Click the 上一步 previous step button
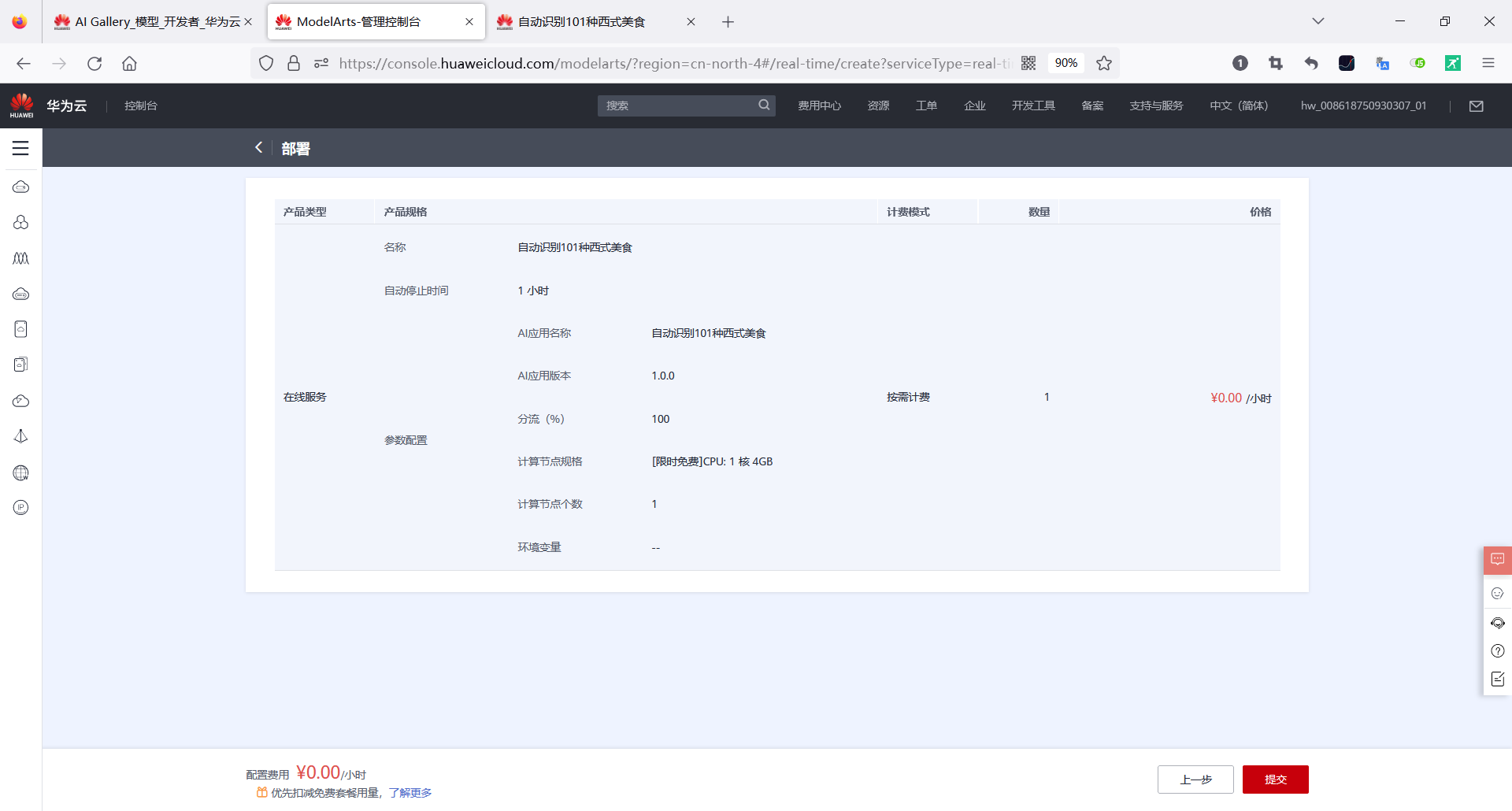 coord(1195,780)
